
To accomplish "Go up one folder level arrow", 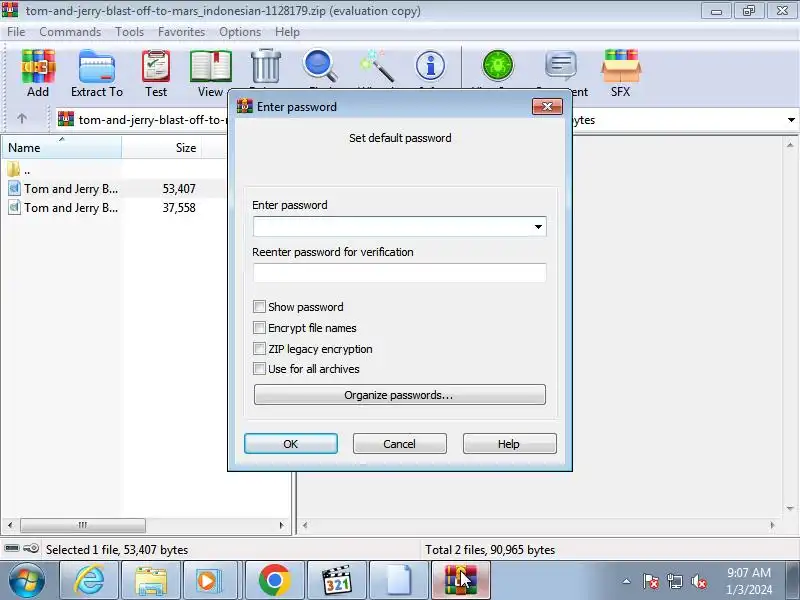I will pos(21,119).
